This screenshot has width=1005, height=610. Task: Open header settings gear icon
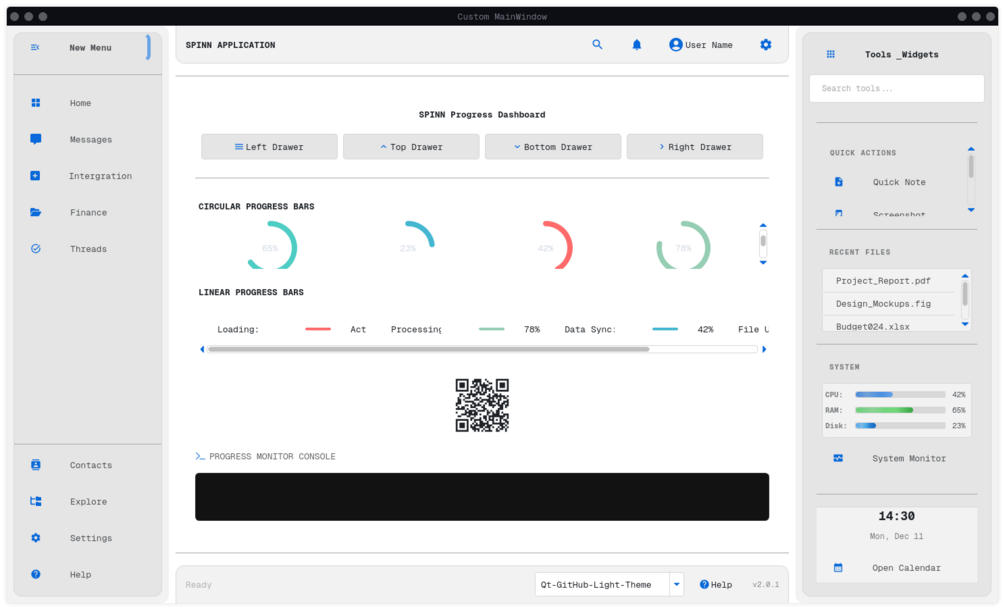(766, 45)
